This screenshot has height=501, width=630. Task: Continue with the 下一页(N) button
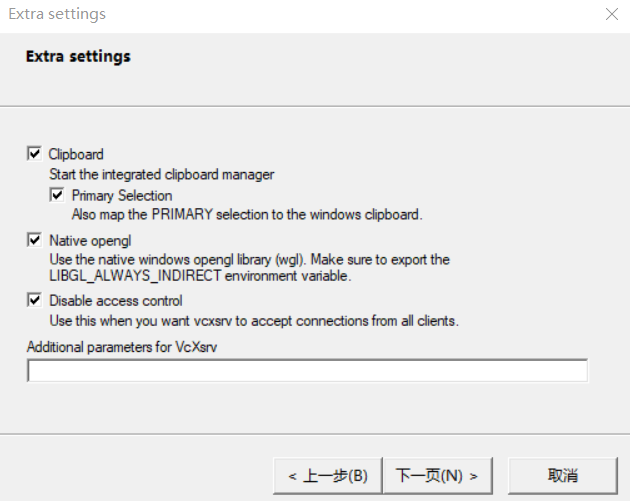(x=438, y=476)
